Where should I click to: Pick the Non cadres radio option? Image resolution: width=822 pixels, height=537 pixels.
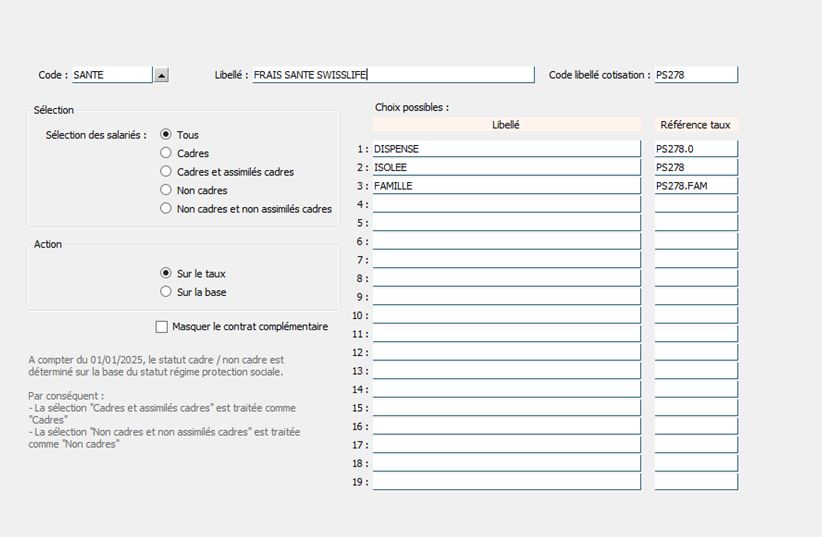point(166,190)
